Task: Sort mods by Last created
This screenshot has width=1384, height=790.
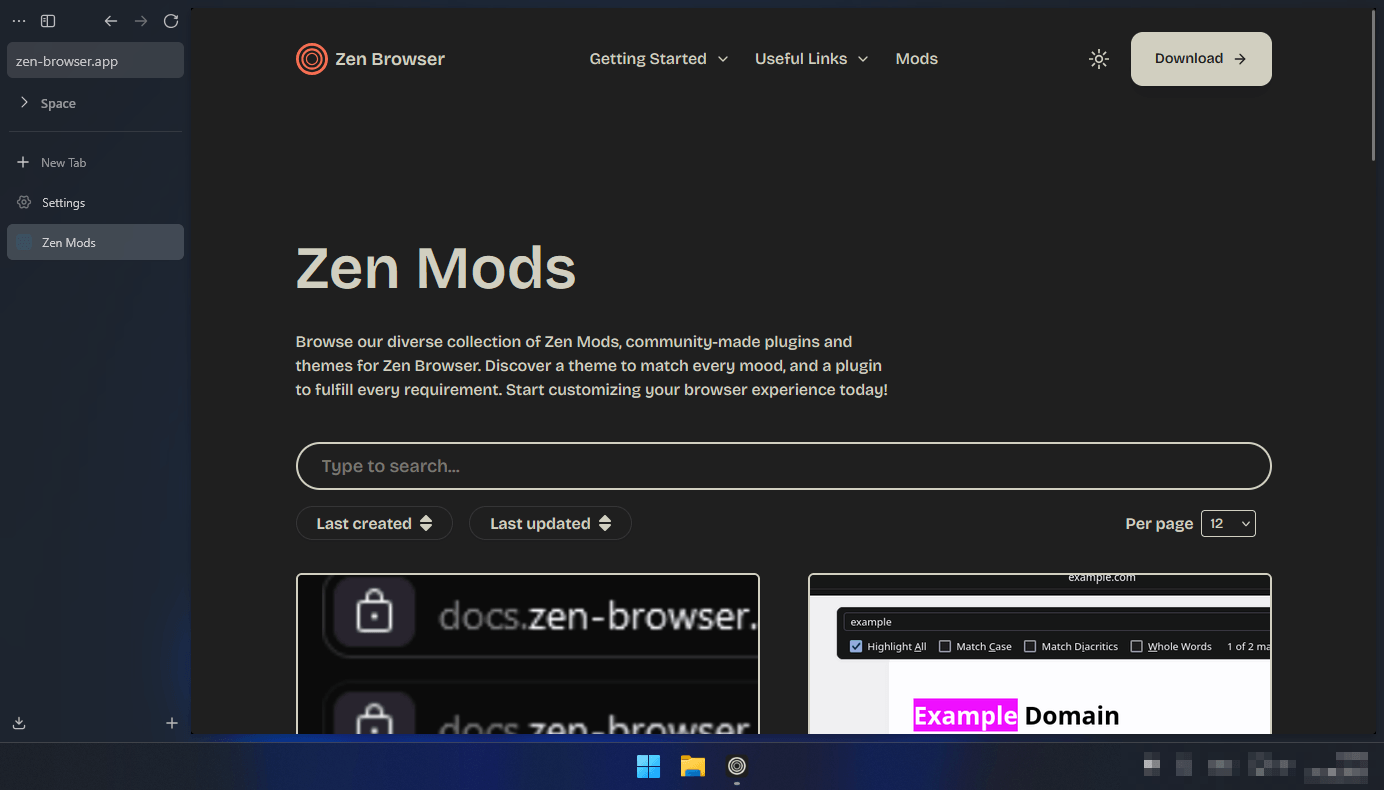Action: (374, 523)
